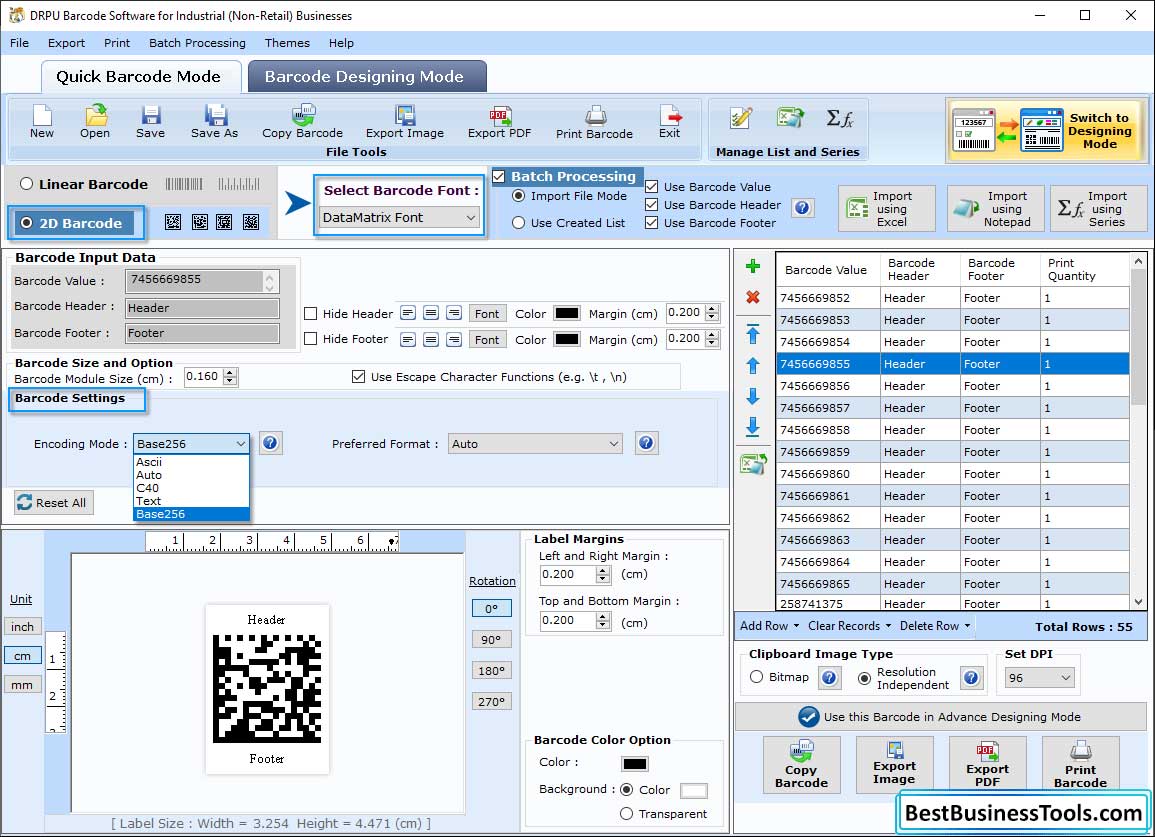Toggle Use Escape Character Functions checkbox
The image size is (1155, 837).
click(x=359, y=377)
